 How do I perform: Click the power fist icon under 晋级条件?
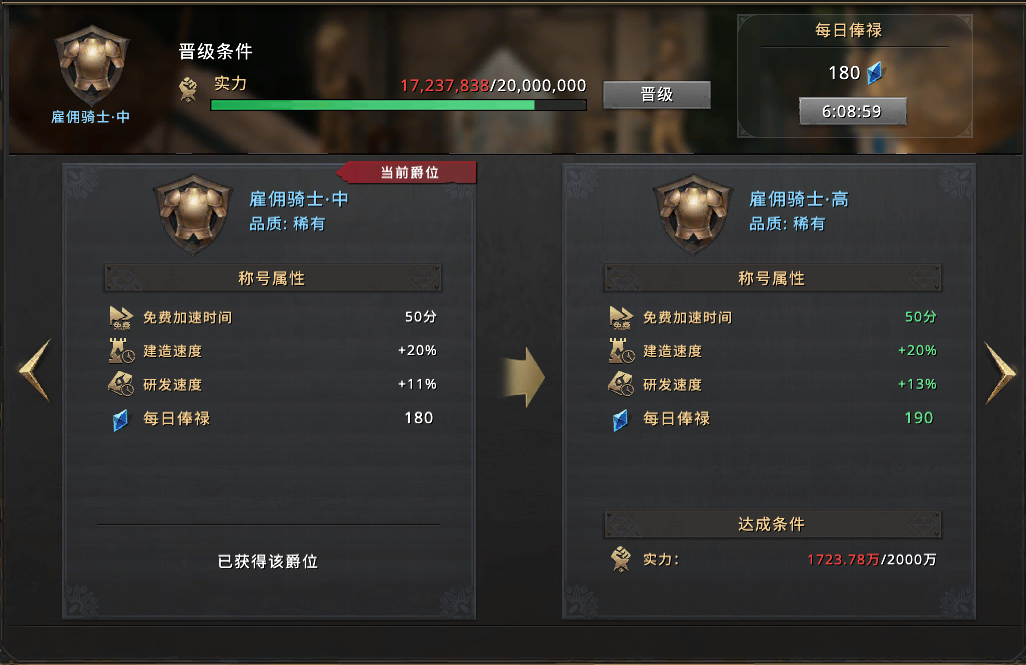(188, 89)
